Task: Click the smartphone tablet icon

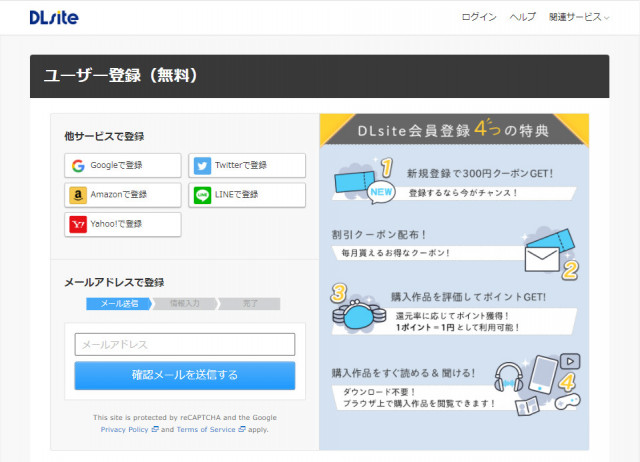Action: (542, 375)
